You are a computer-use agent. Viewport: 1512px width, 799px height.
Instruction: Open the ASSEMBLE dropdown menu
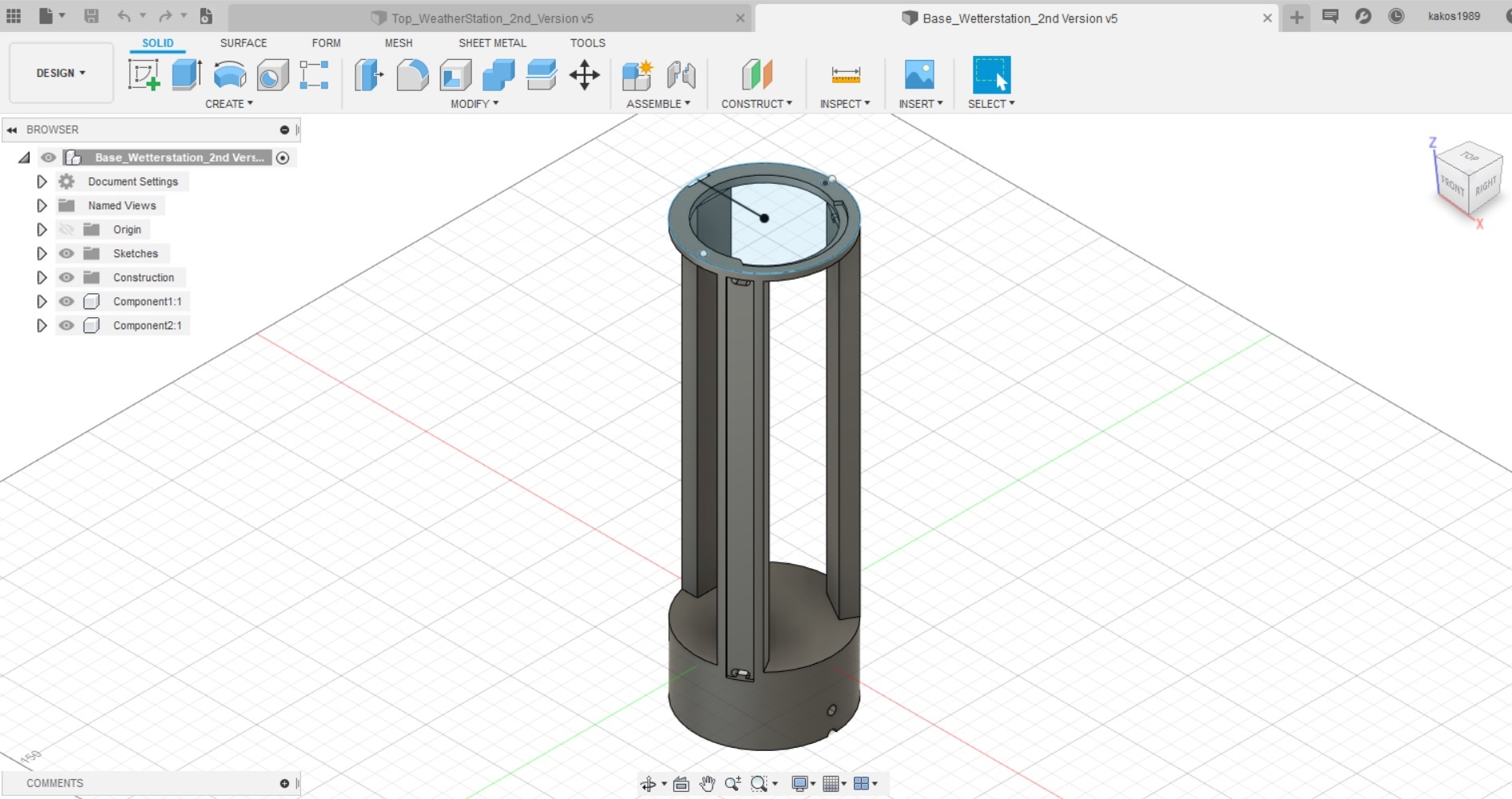[658, 104]
